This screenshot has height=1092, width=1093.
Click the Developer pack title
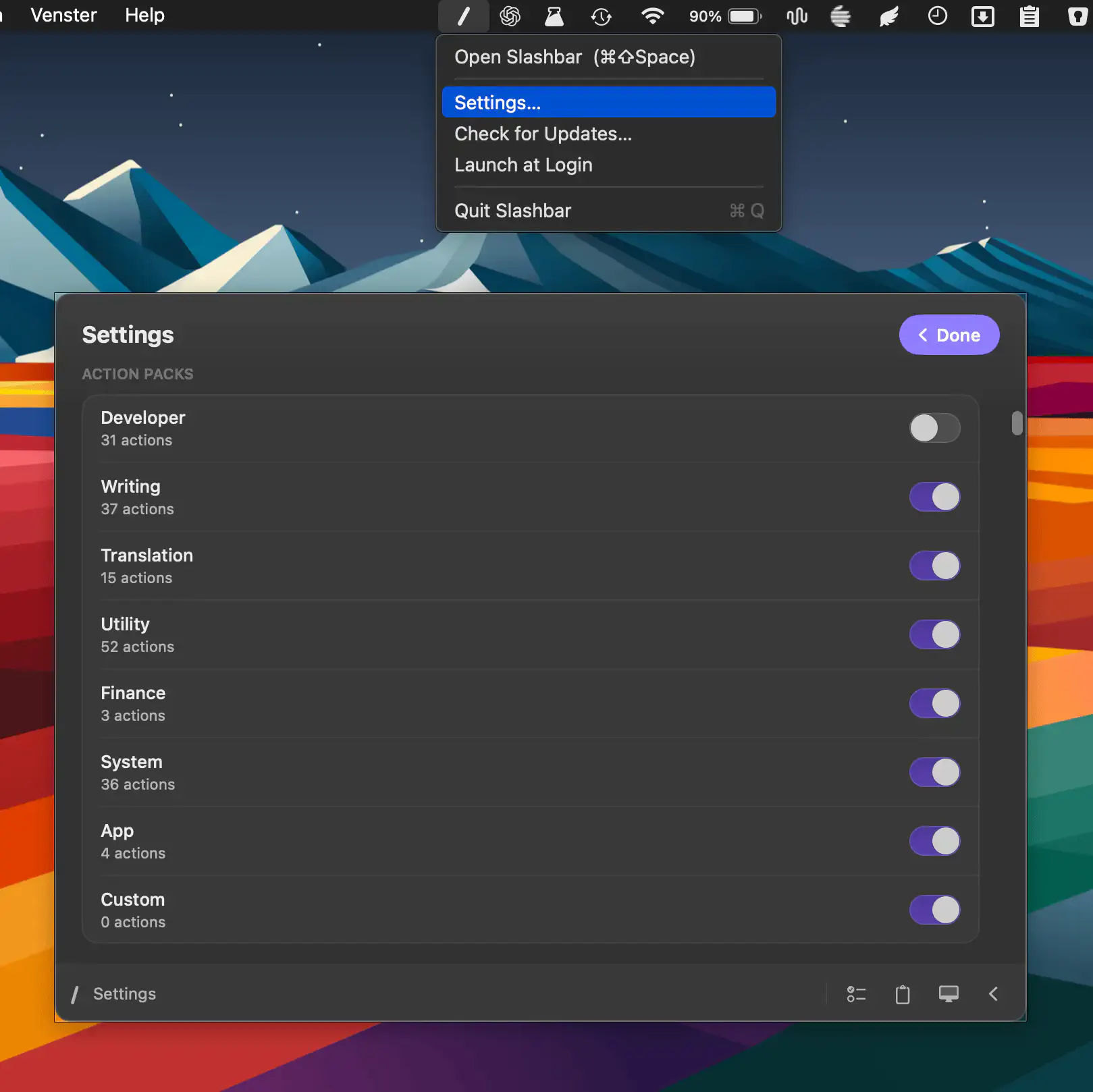pos(143,418)
